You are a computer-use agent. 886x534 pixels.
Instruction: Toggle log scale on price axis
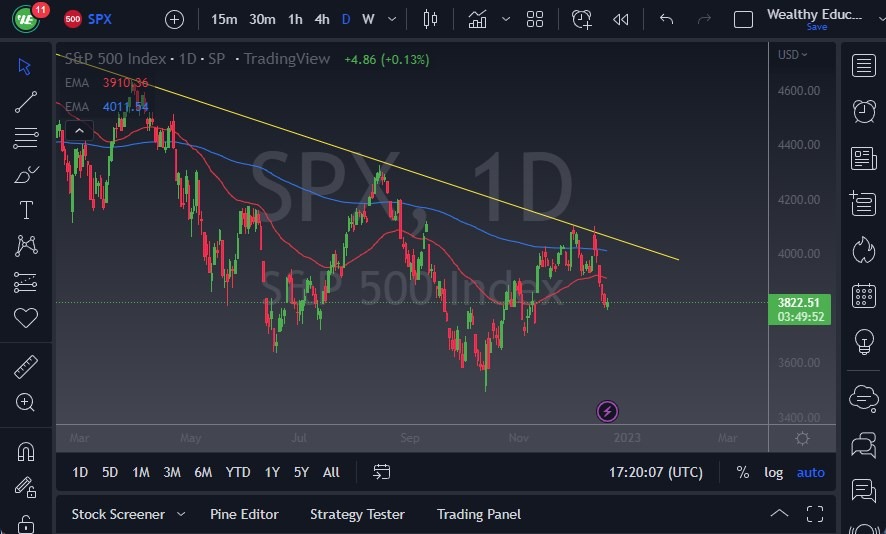pos(774,472)
